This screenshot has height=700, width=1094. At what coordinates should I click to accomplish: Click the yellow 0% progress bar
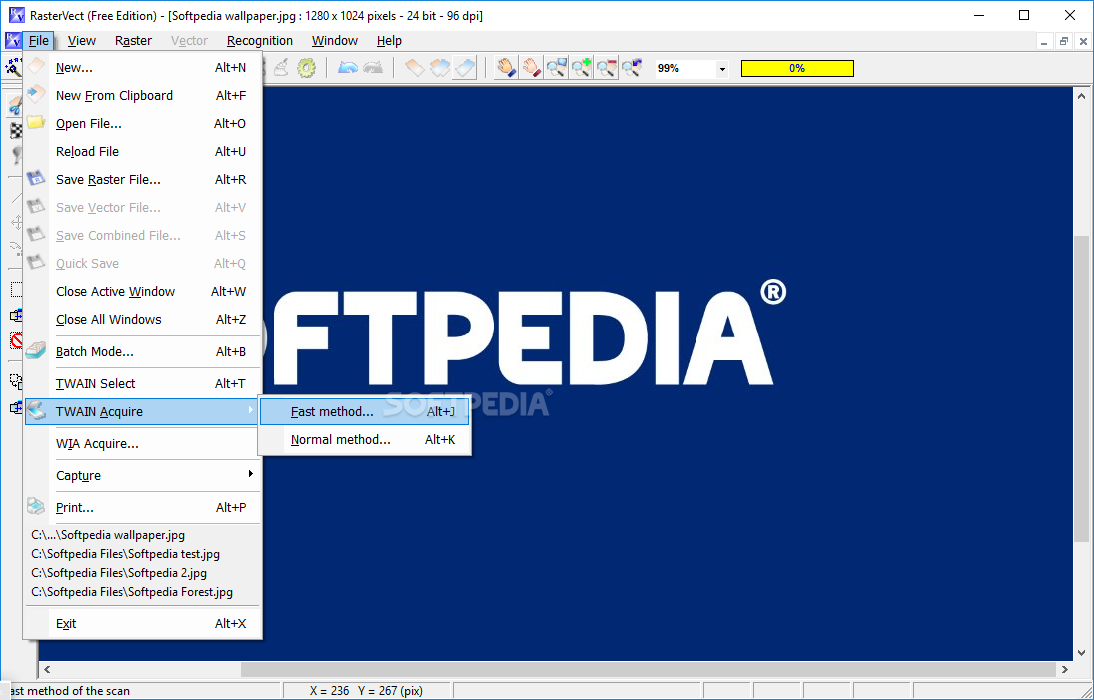click(x=797, y=68)
